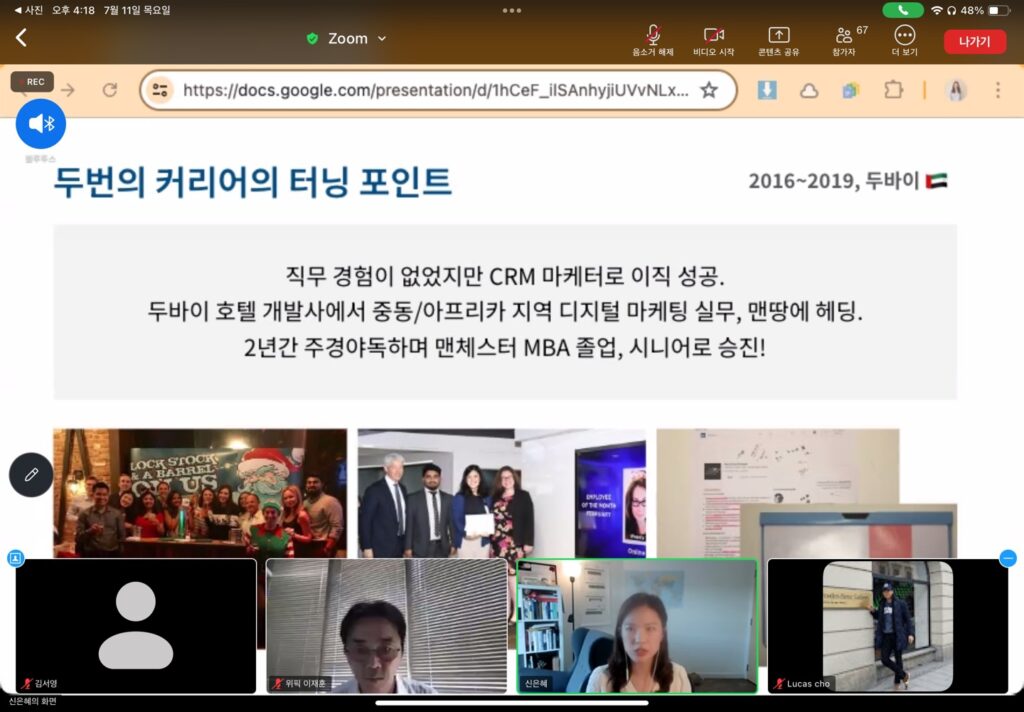
Task: Tap the back arrow in Zoom header
Action: 21,38
